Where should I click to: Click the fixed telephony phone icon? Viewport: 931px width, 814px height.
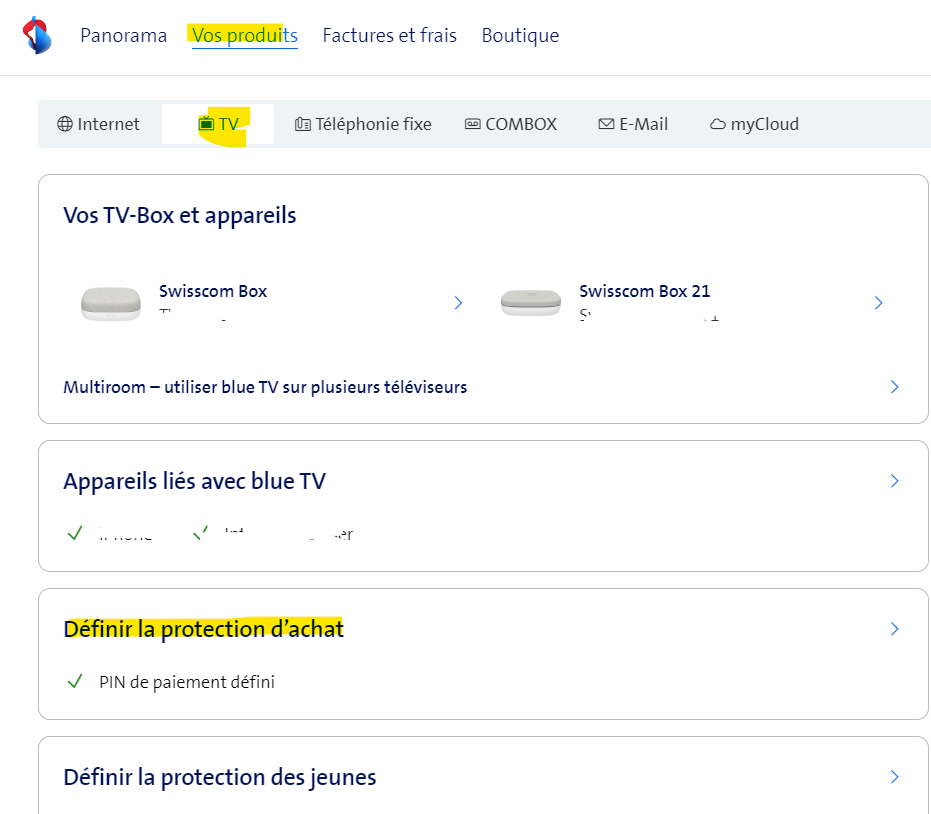click(303, 125)
